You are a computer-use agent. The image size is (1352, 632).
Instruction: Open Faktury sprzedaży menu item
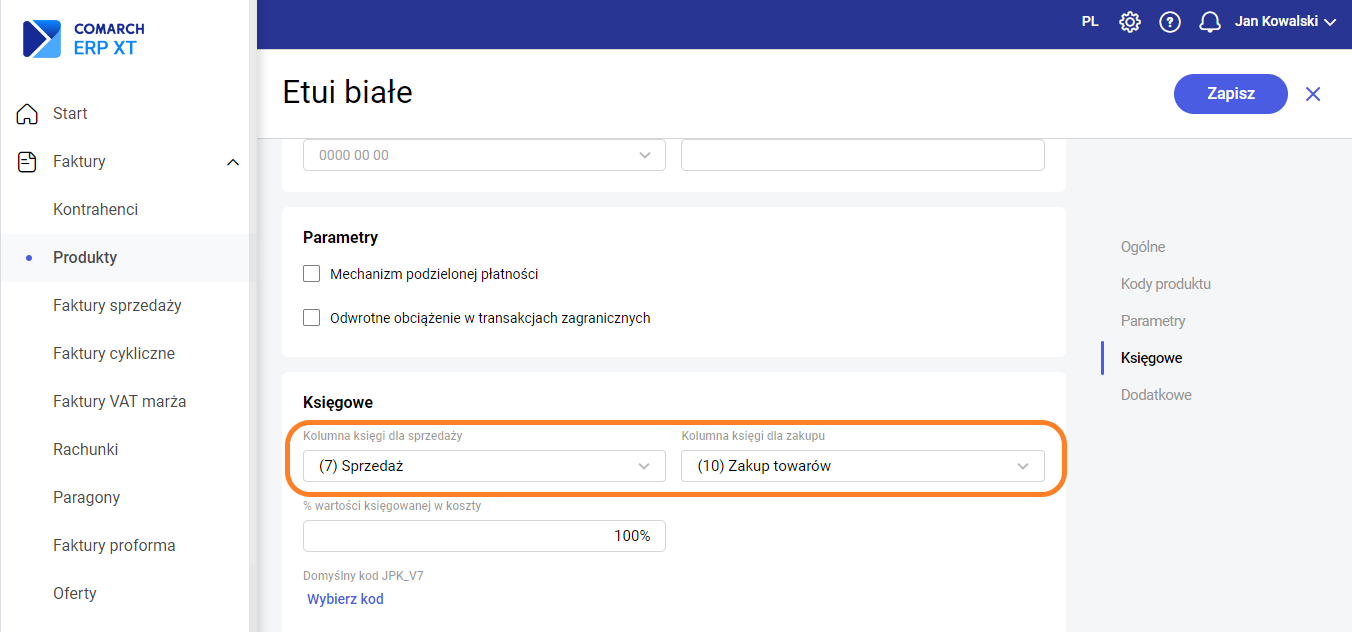(117, 306)
